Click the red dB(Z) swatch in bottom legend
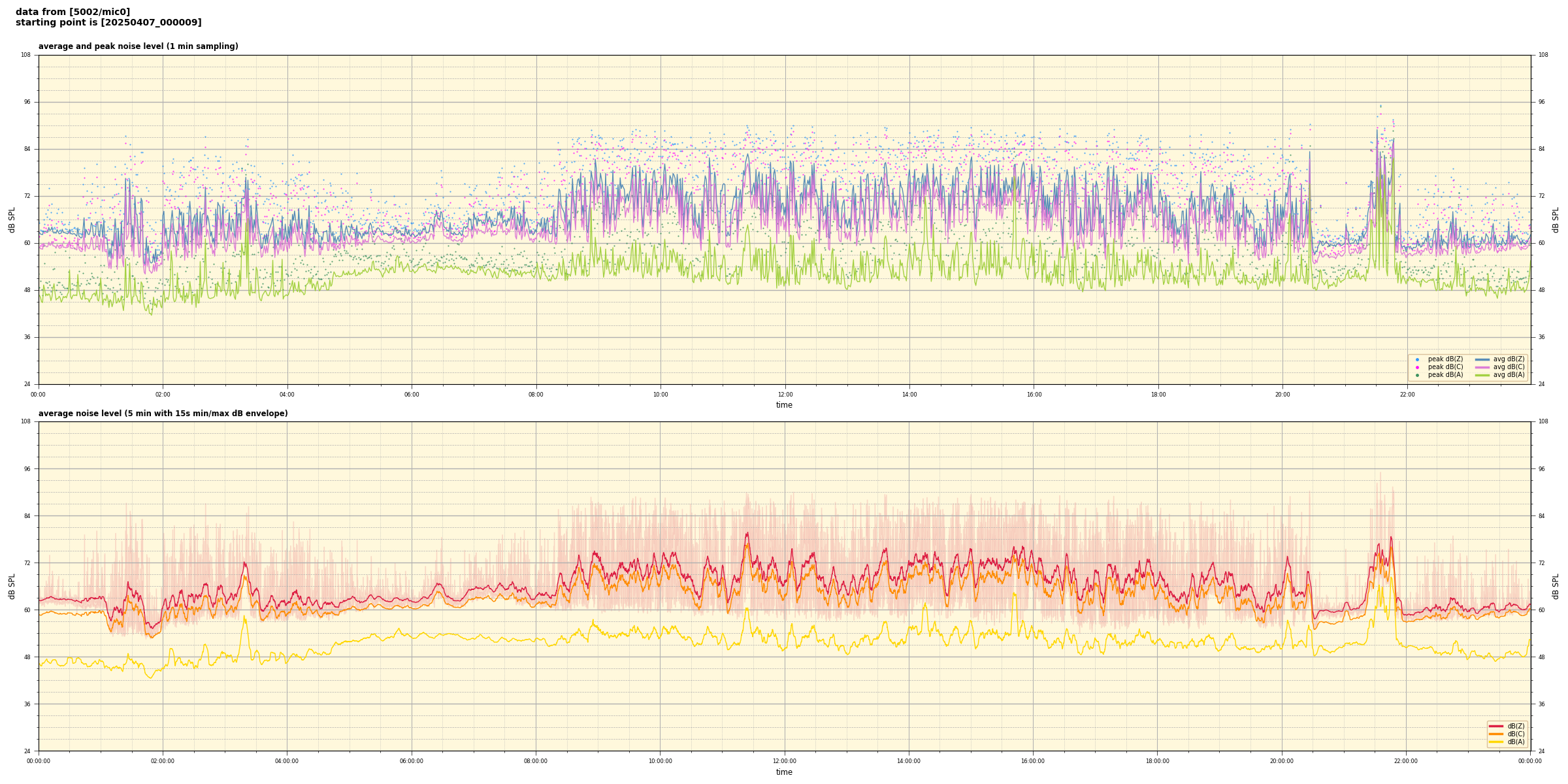The height and width of the screenshot is (784, 1568). [x=1495, y=726]
